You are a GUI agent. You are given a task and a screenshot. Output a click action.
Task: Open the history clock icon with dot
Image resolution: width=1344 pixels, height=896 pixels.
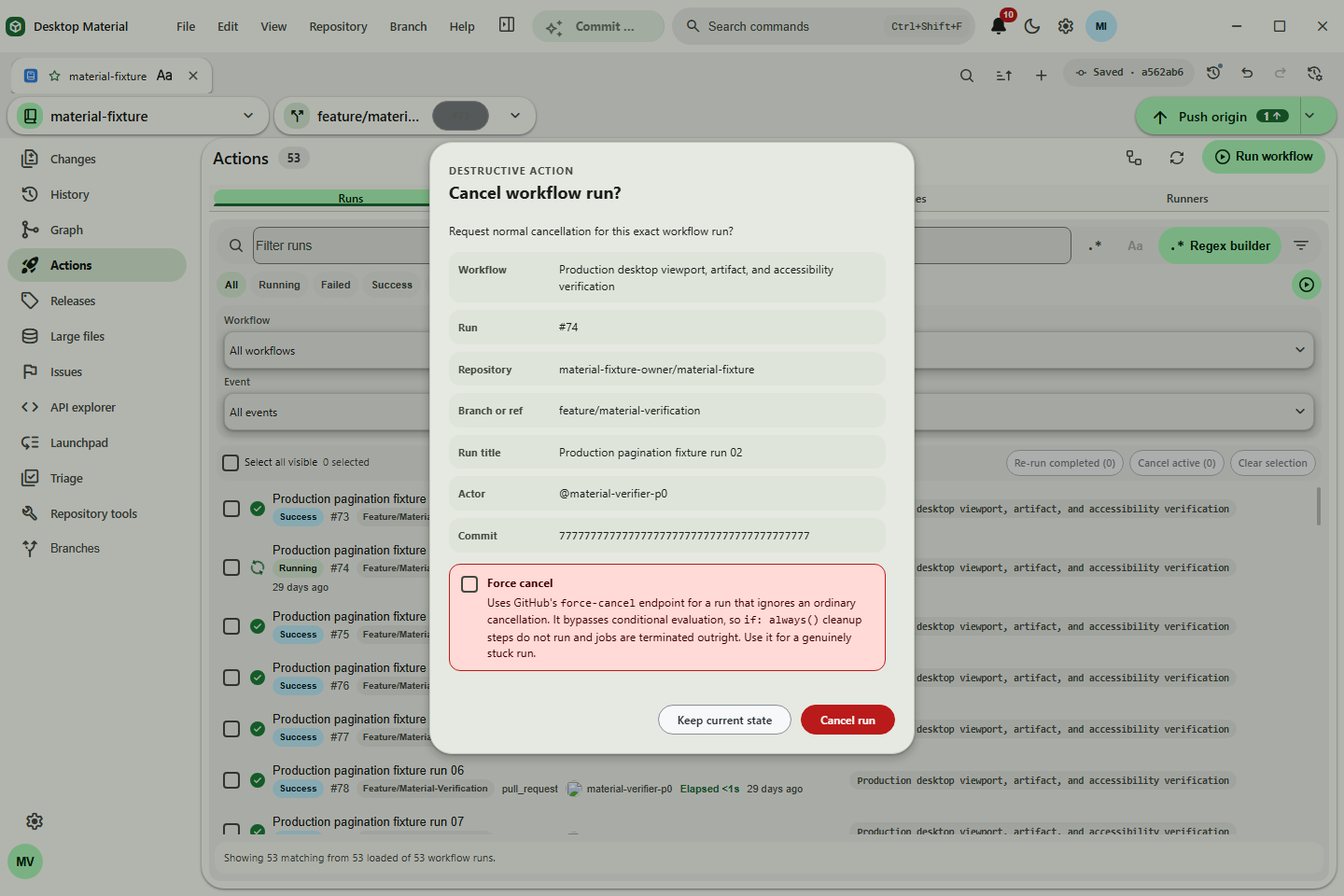coord(1213,72)
